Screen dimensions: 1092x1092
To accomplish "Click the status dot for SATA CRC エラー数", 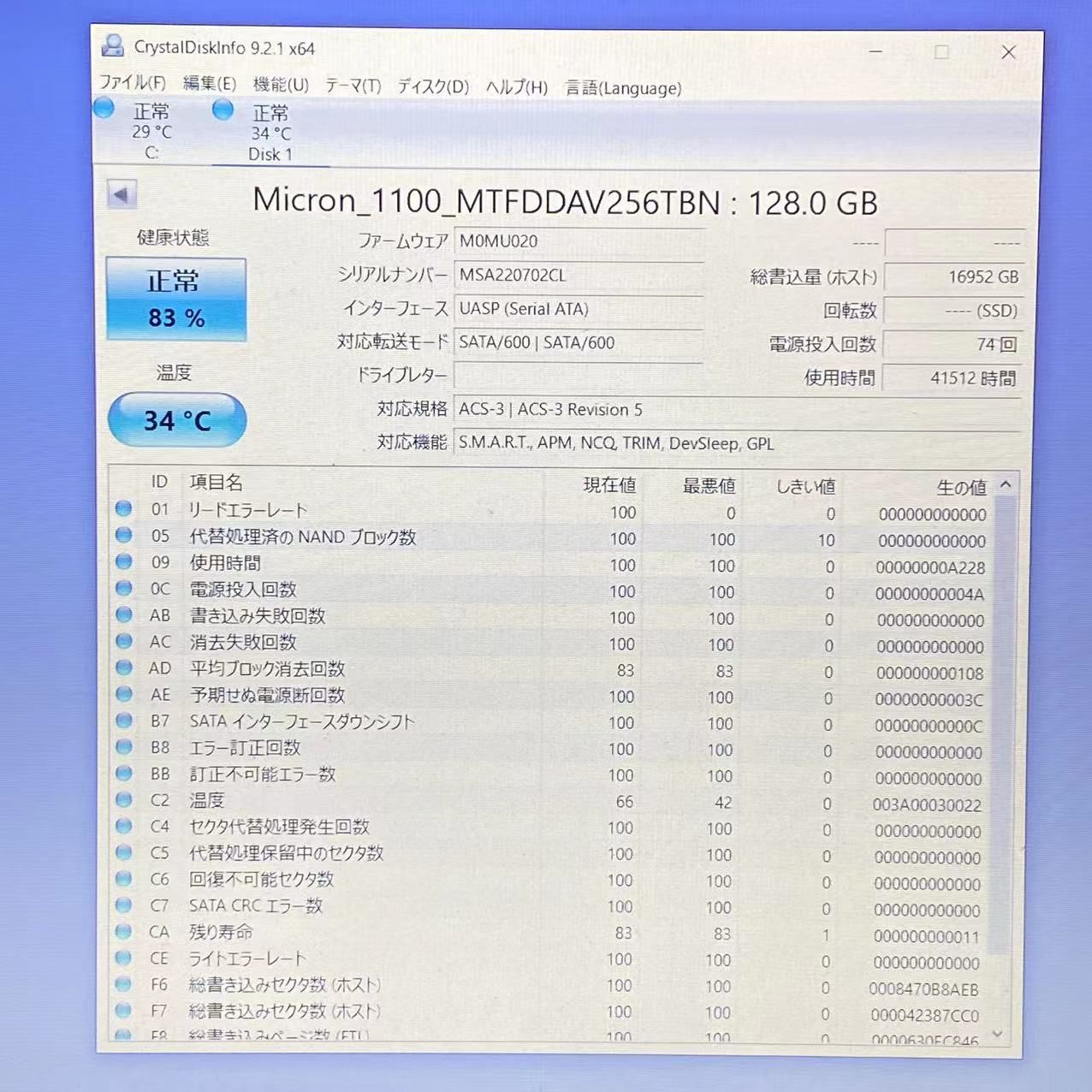I will pos(123,906).
